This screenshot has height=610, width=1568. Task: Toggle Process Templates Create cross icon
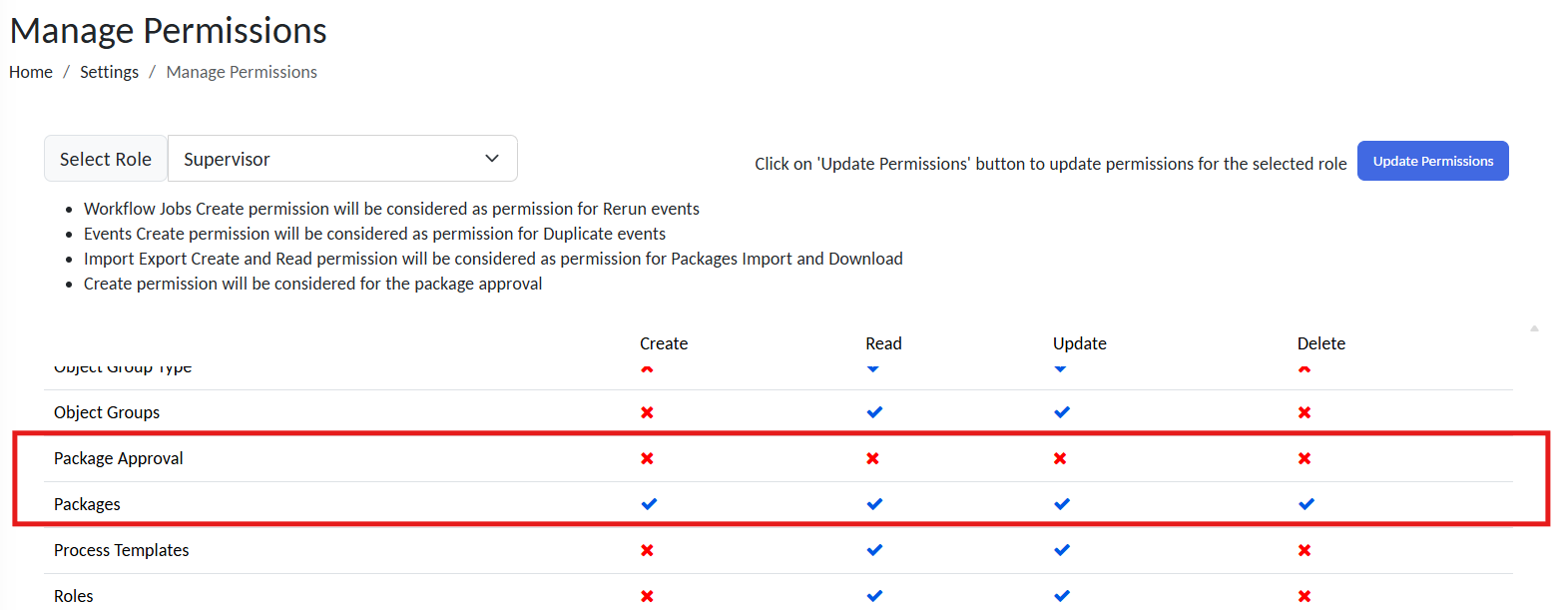pyautogui.click(x=647, y=550)
